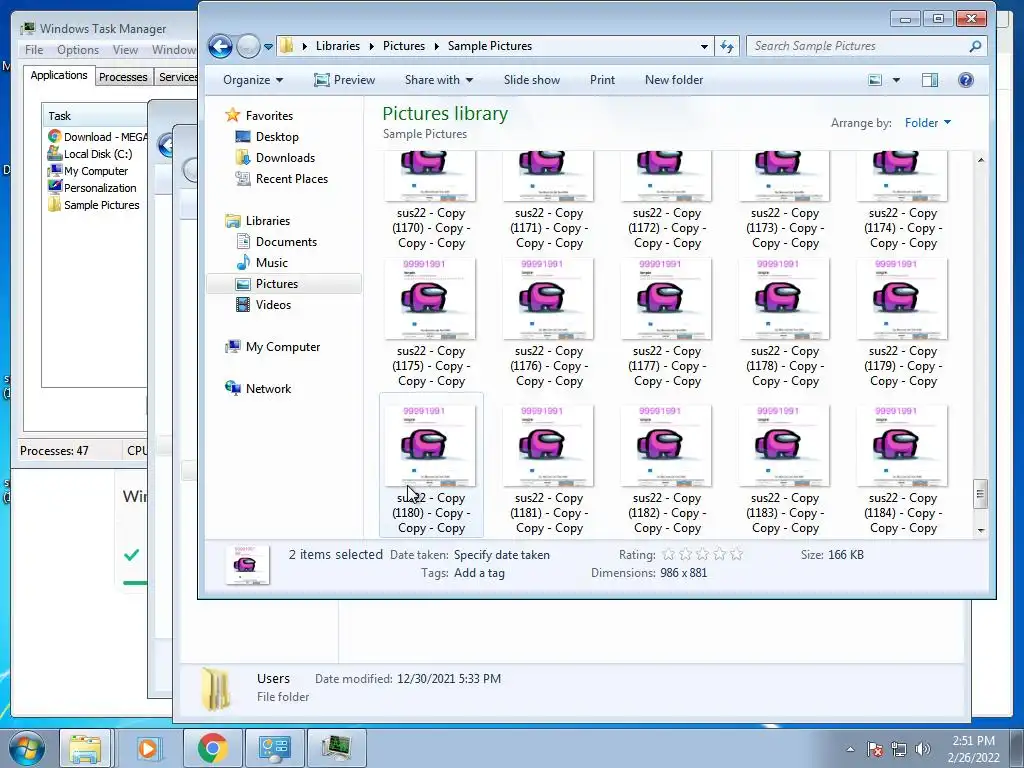1024x768 pixels.
Task: Select Favorites in the navigation pane
Action: [269, 116]
